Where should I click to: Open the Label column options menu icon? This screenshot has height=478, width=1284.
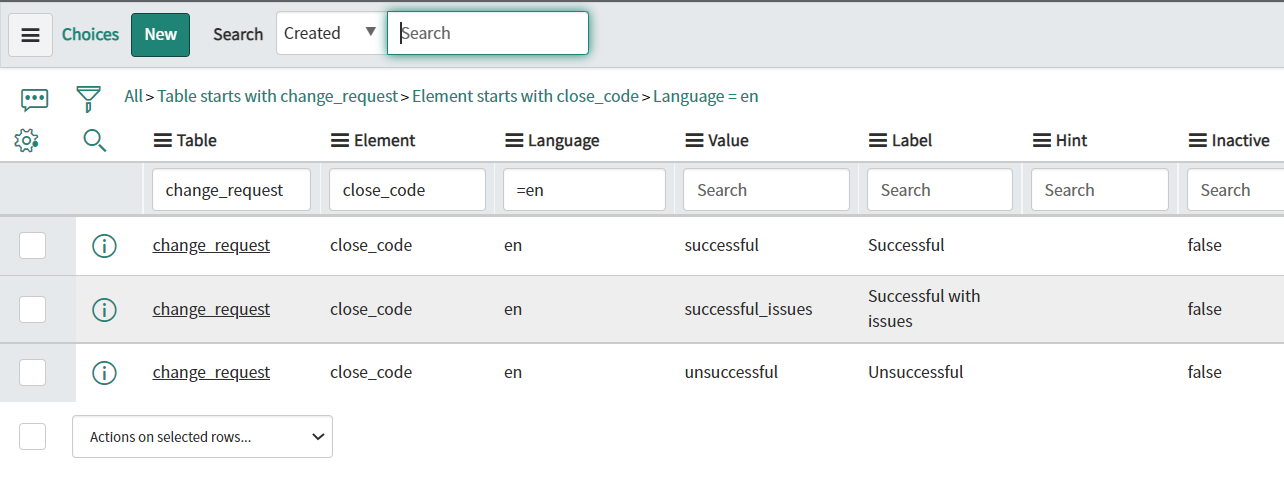(x=878, y=141)
